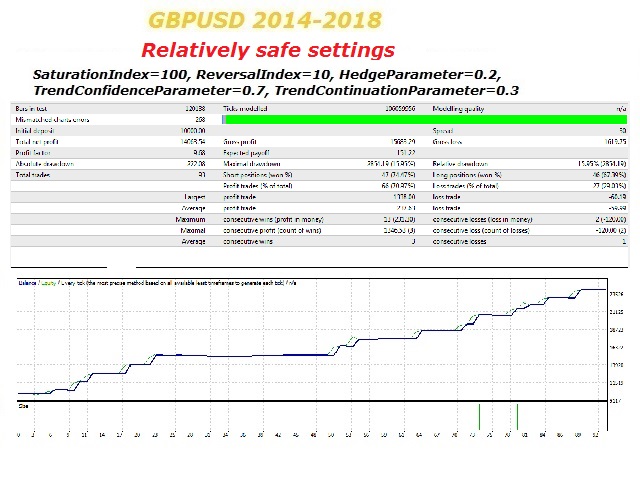The height and width of the screenshot is (480, 640).
Task: Click the "Mismatched charts errors" label
Action: 52,120
